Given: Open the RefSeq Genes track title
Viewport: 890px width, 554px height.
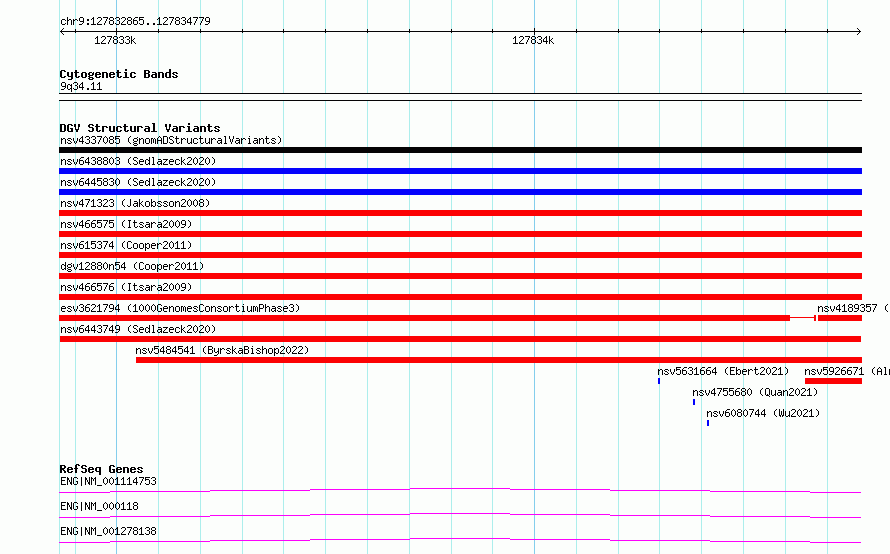Looking at the screenshot, I should 101,469.
